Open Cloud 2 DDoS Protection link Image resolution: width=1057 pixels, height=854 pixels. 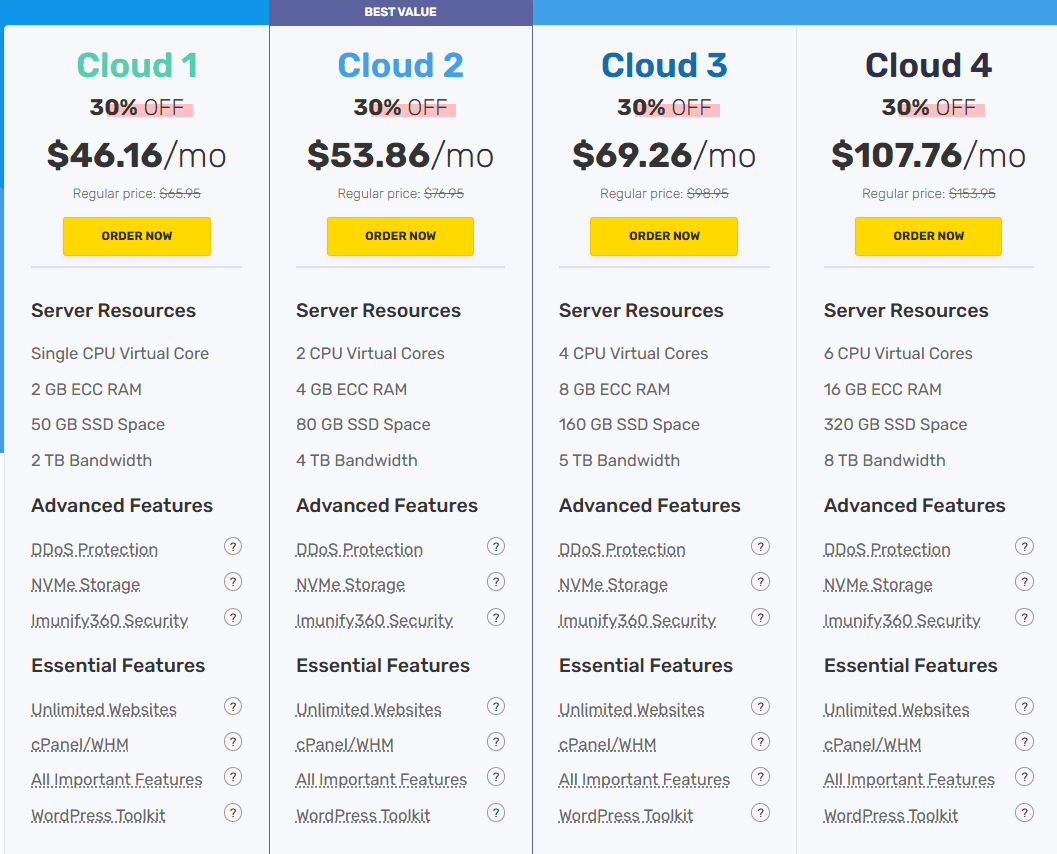pyautogui.click(x=359, y=550)
